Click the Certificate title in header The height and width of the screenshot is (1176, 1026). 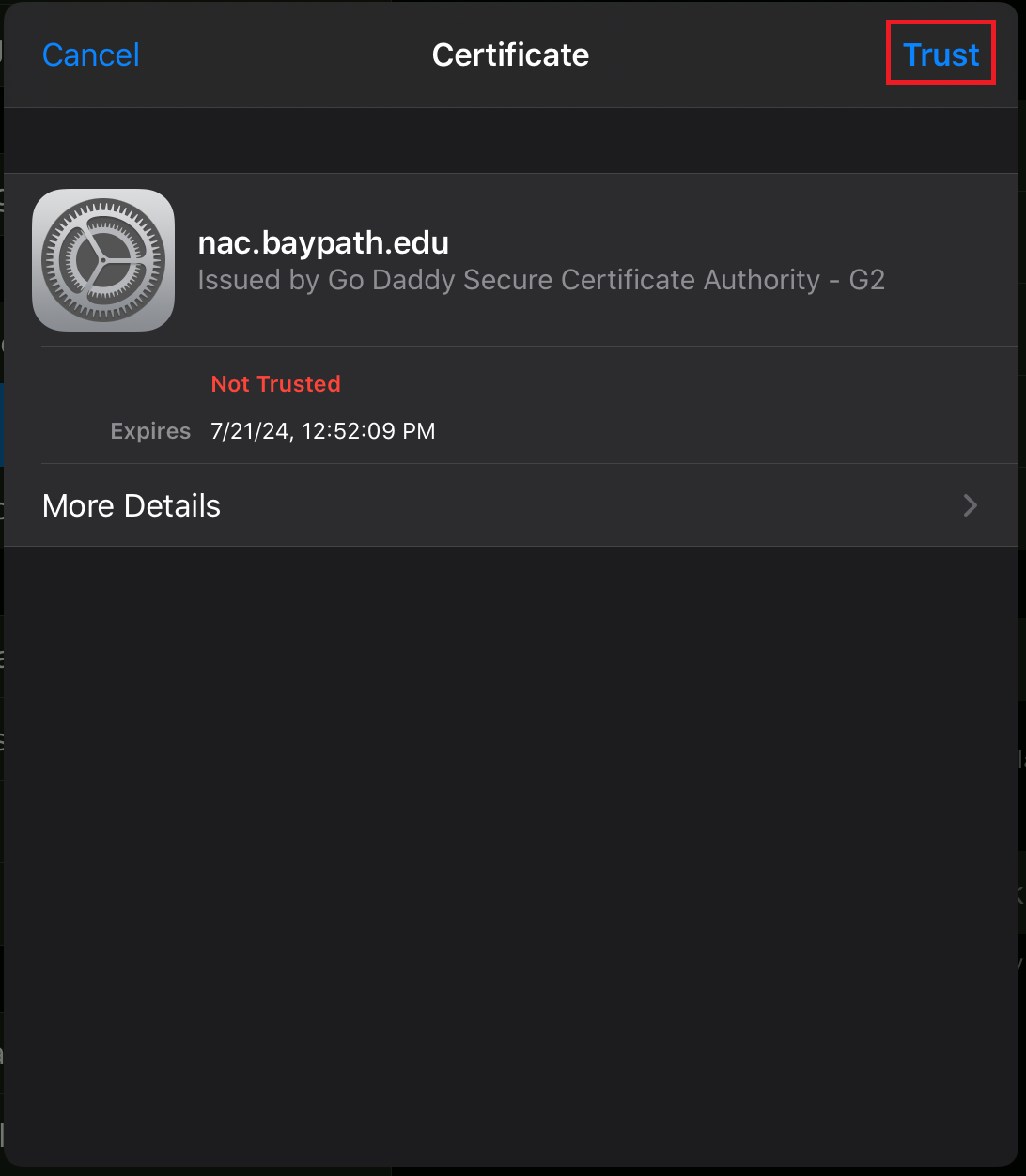coord(510,54)
